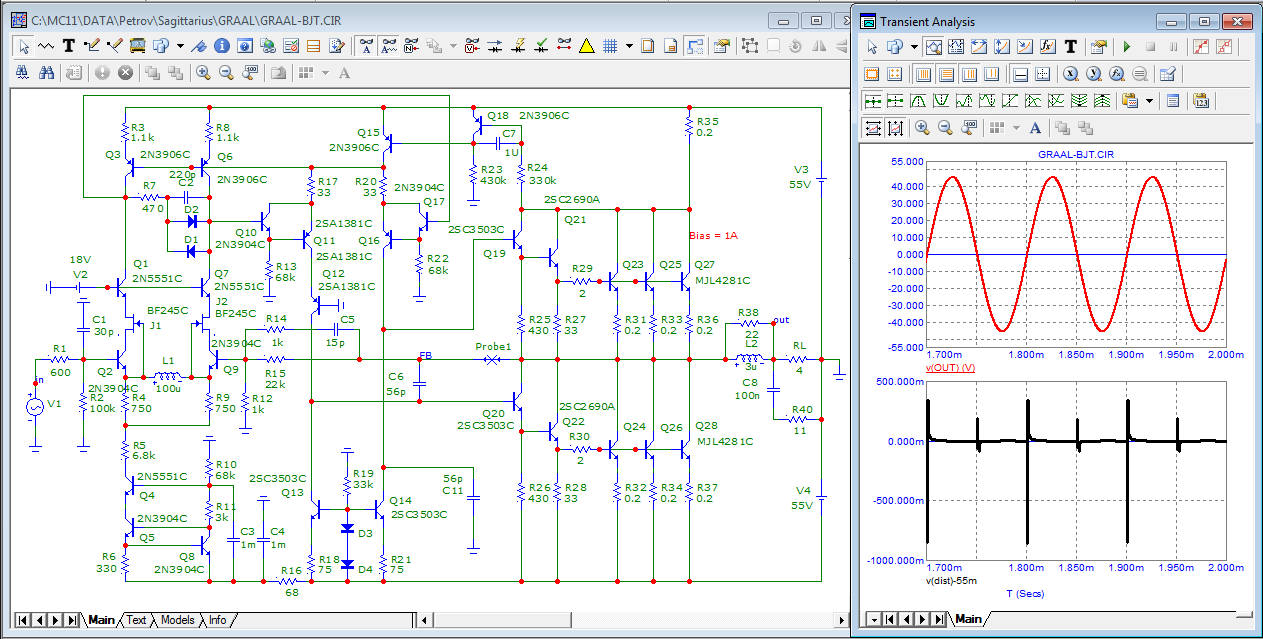The image size is (1263, 639).
Task: Open dropdown arrow next to schematic grid icon
Action: point(629,46)
